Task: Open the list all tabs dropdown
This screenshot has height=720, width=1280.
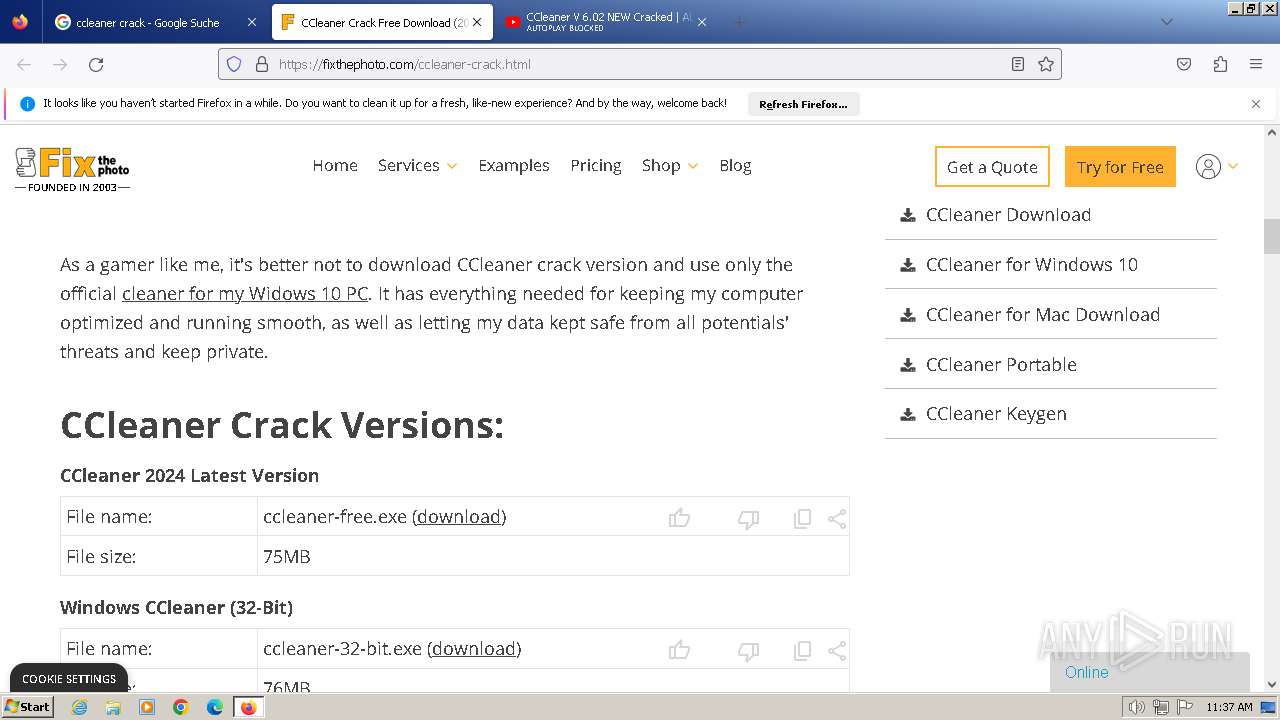Action: click(x=1166, y=22)
